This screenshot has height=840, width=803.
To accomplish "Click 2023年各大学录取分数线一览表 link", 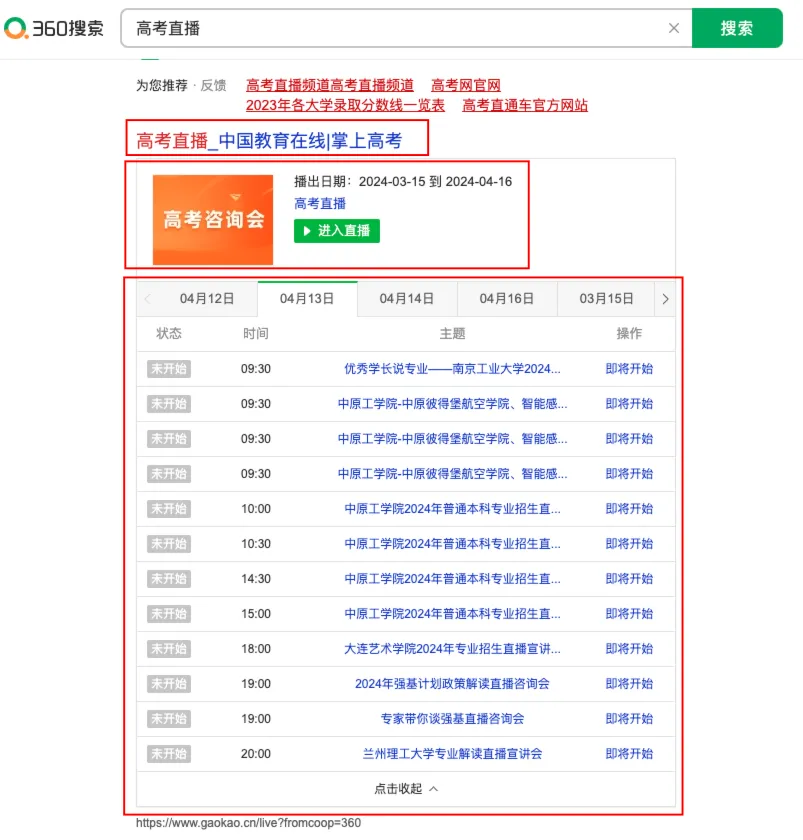I will [345, 105].
